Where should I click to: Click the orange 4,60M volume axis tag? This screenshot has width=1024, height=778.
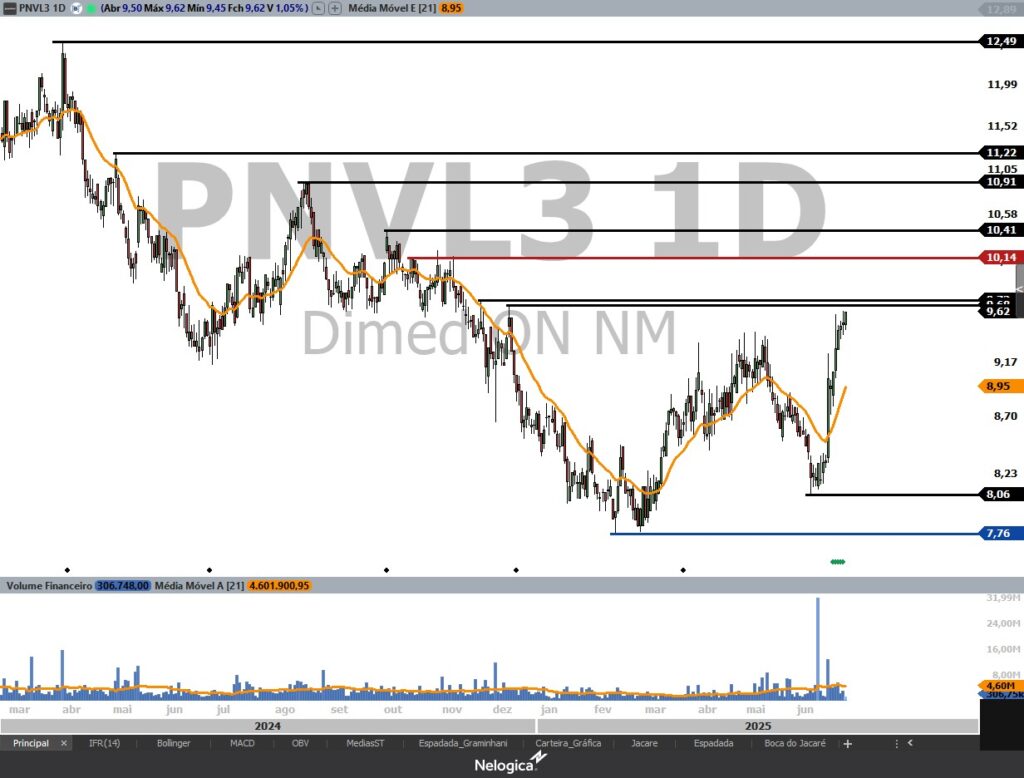click(x=1000, y=685)
